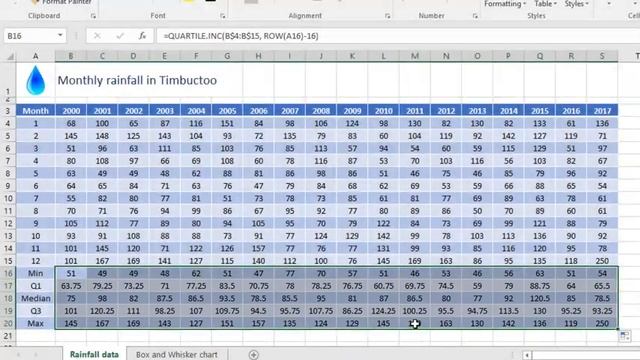Select cell 113.5 in Q3 row
The height and width of the screenshot is (360, 640).
(x=508, y=311)
